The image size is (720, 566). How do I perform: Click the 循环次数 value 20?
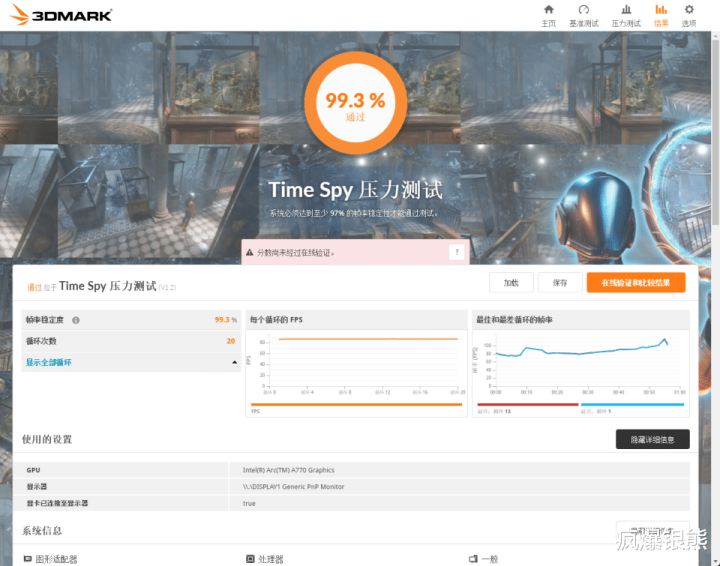tap(231, 341)
